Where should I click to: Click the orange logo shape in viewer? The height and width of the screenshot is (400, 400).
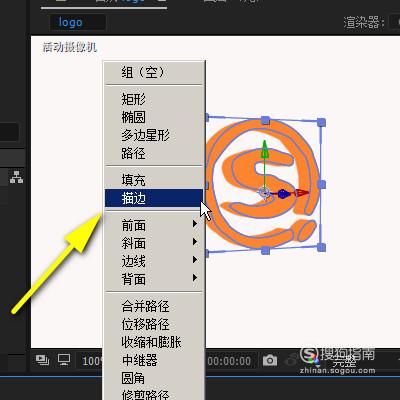pyautogui.click(x=263, y=183)
